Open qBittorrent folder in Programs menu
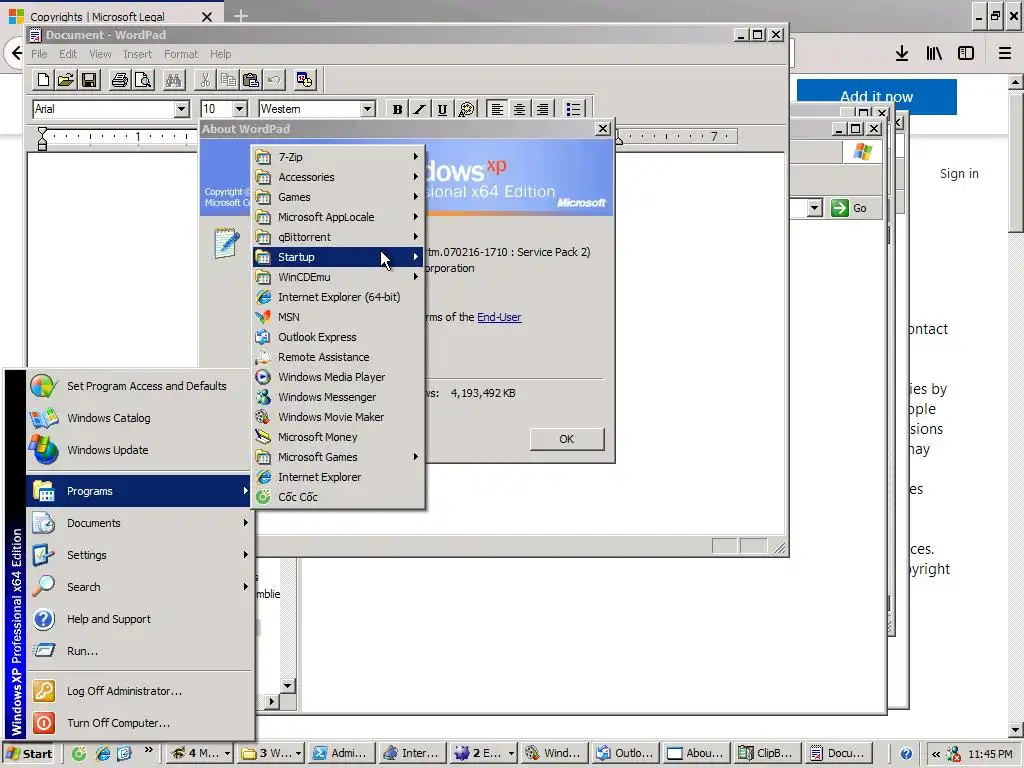 (338, 237)
